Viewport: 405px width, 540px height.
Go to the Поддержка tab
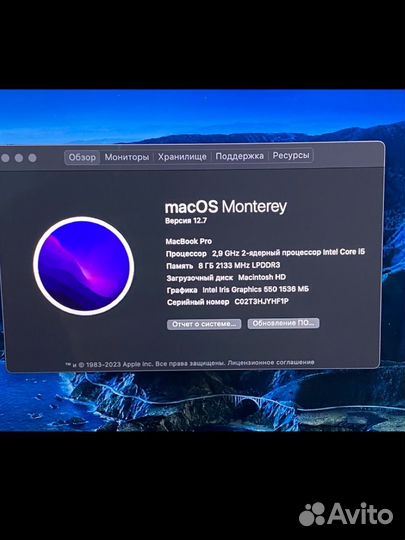tap(240, 156)
